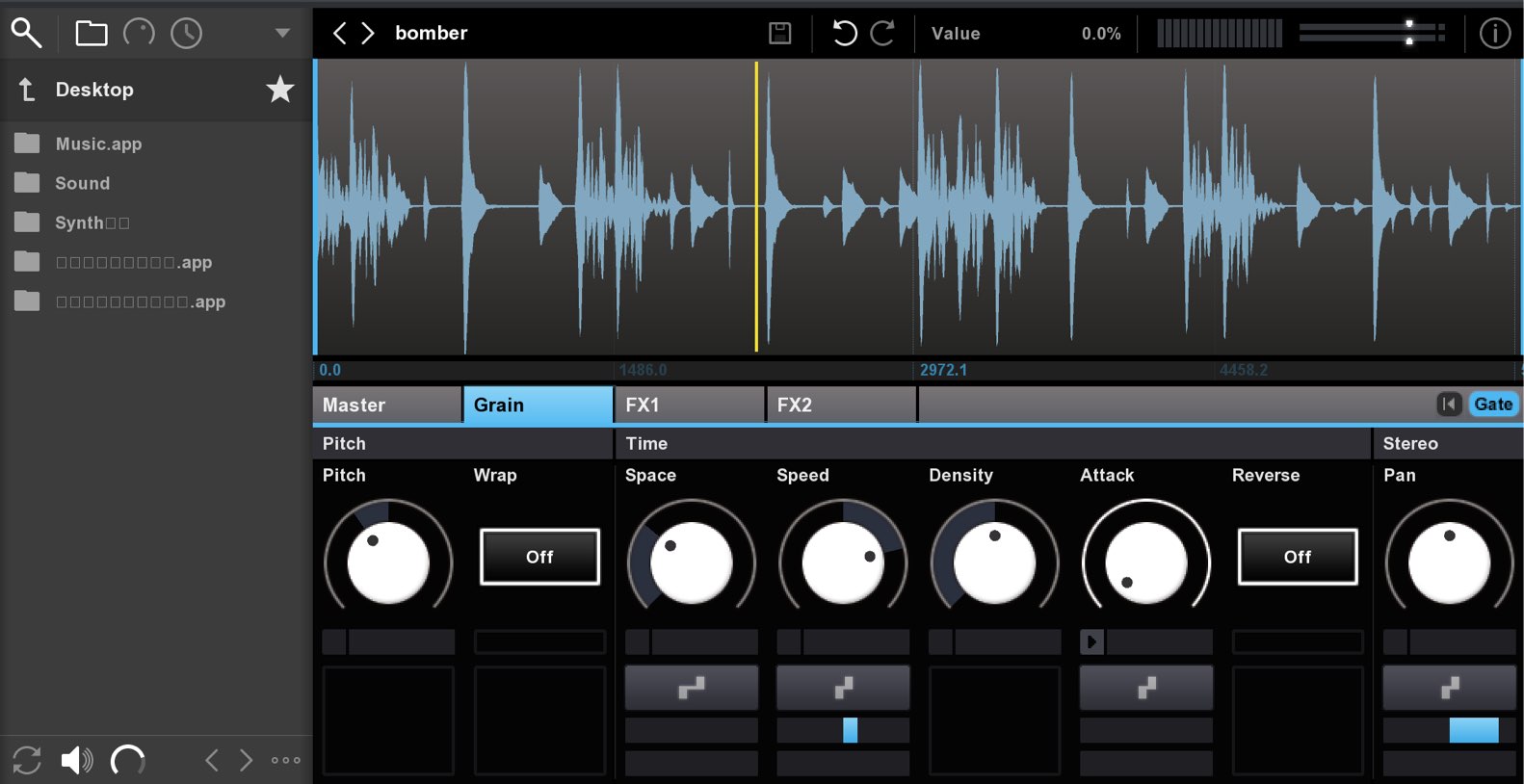Redo the last change
1524x784 pixels.
882,34
